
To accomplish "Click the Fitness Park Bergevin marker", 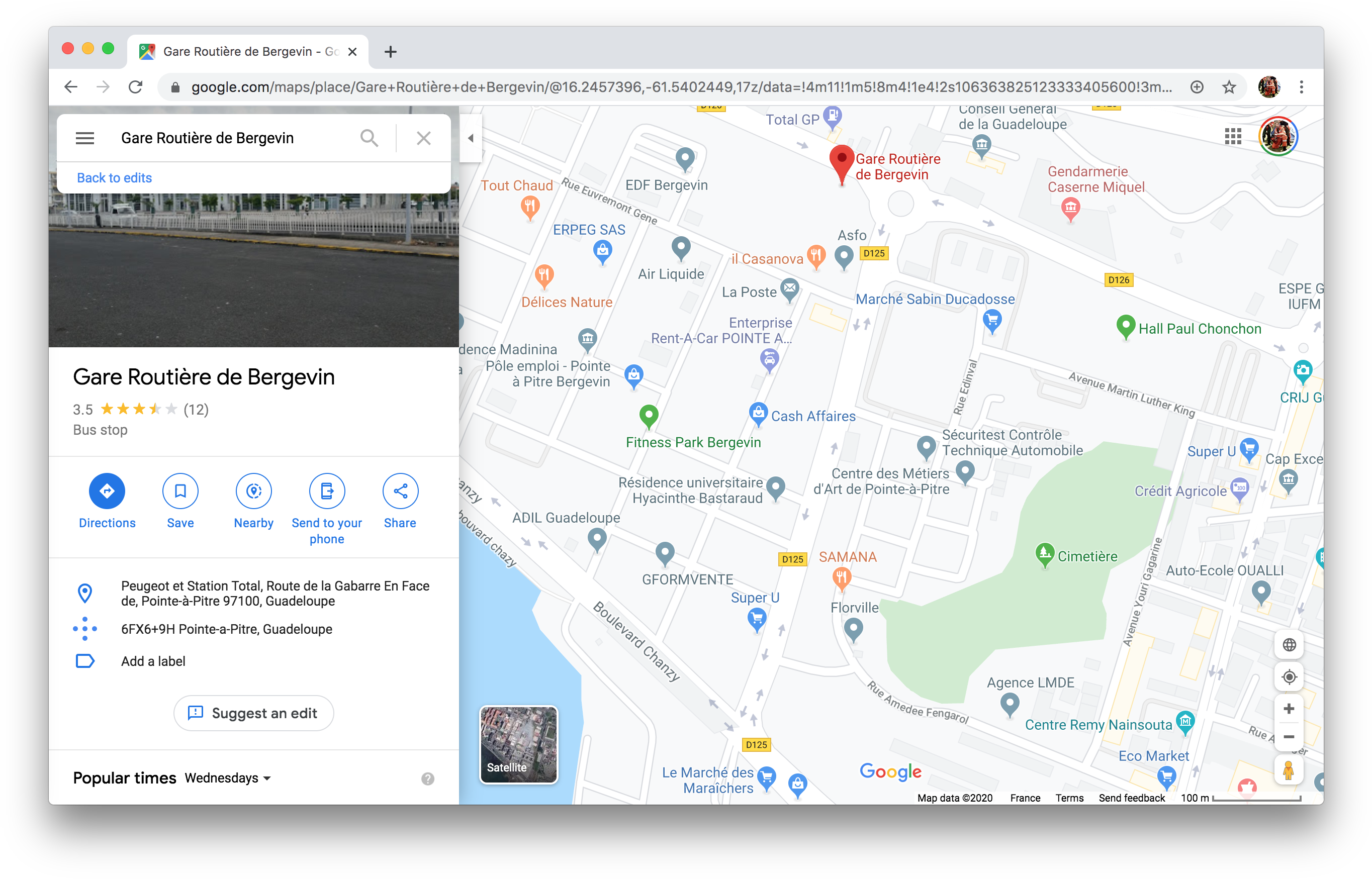I will pyautogui.click(x=649, y=416).
